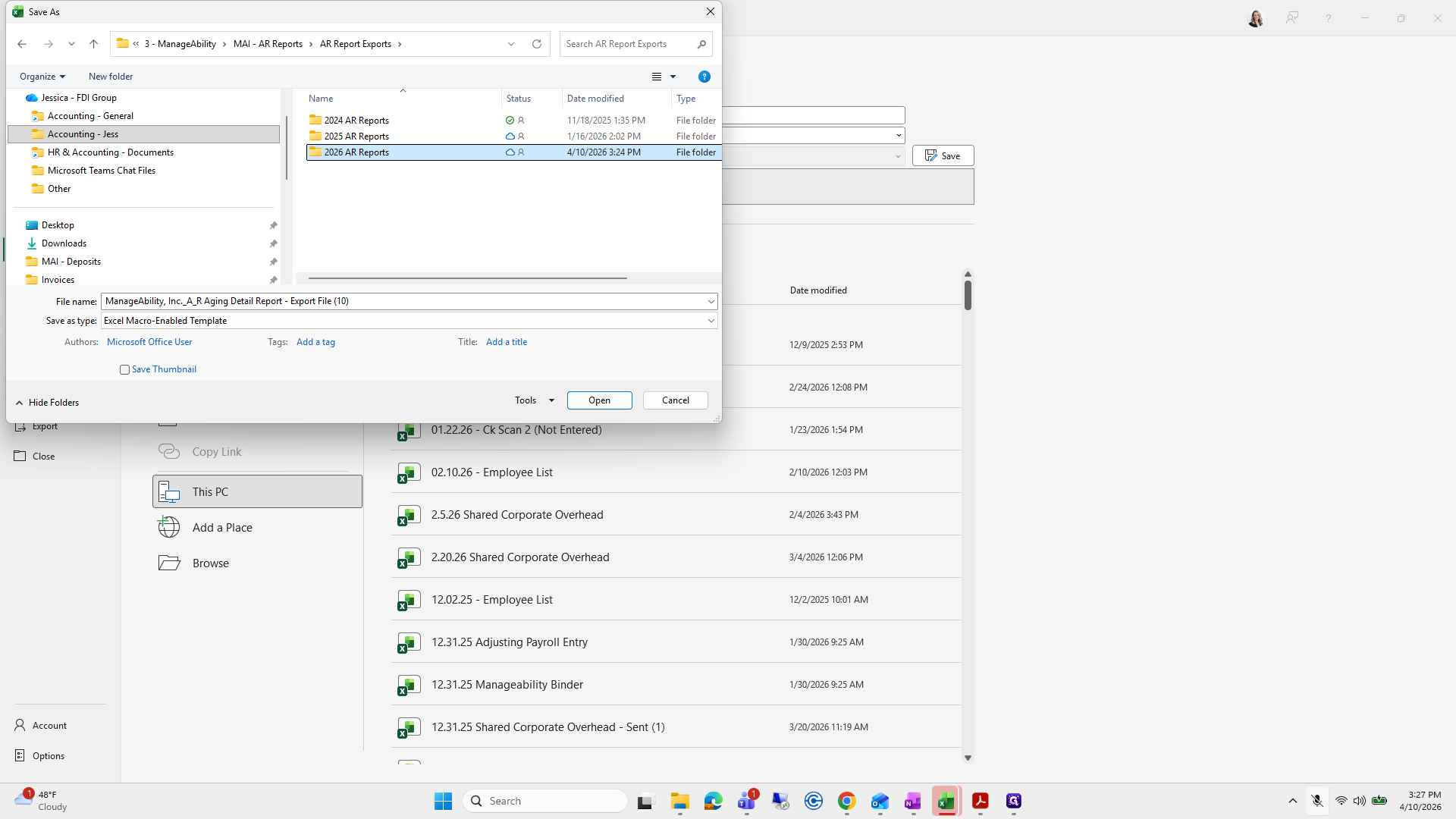Enable the Save Thumbnail checkbox
This screenshot has width=1456, height=819.
124,370
